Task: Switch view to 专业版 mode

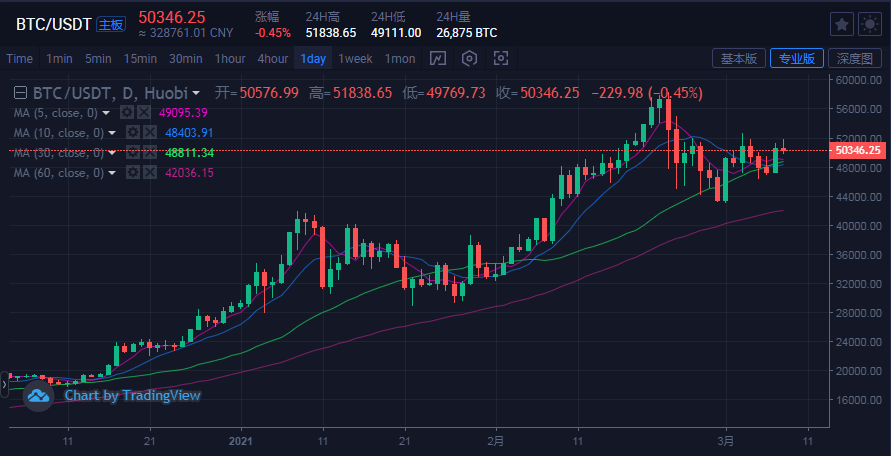Action: click(796, 58)
